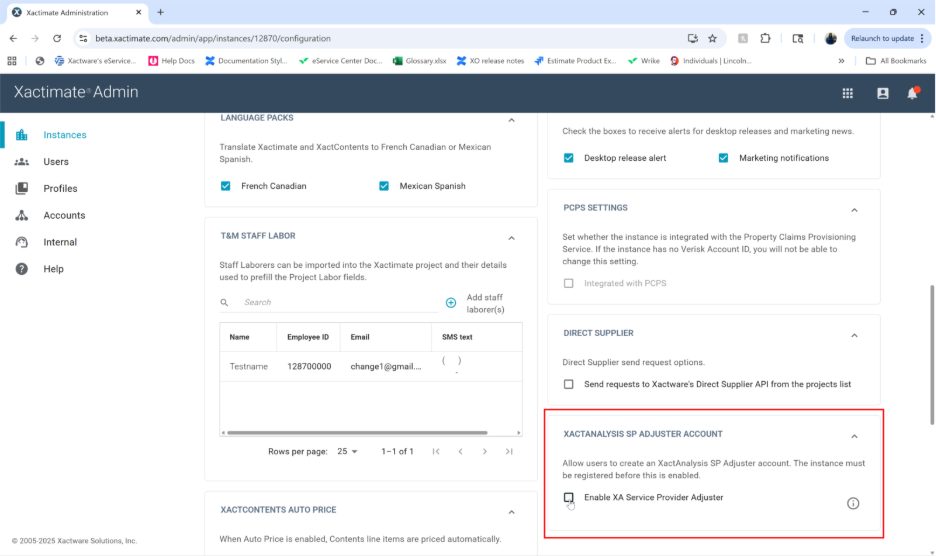The width and height of the screenshot is (936, 556).
Task: Uncheck Marketing notifications
Action: point(723,158)
